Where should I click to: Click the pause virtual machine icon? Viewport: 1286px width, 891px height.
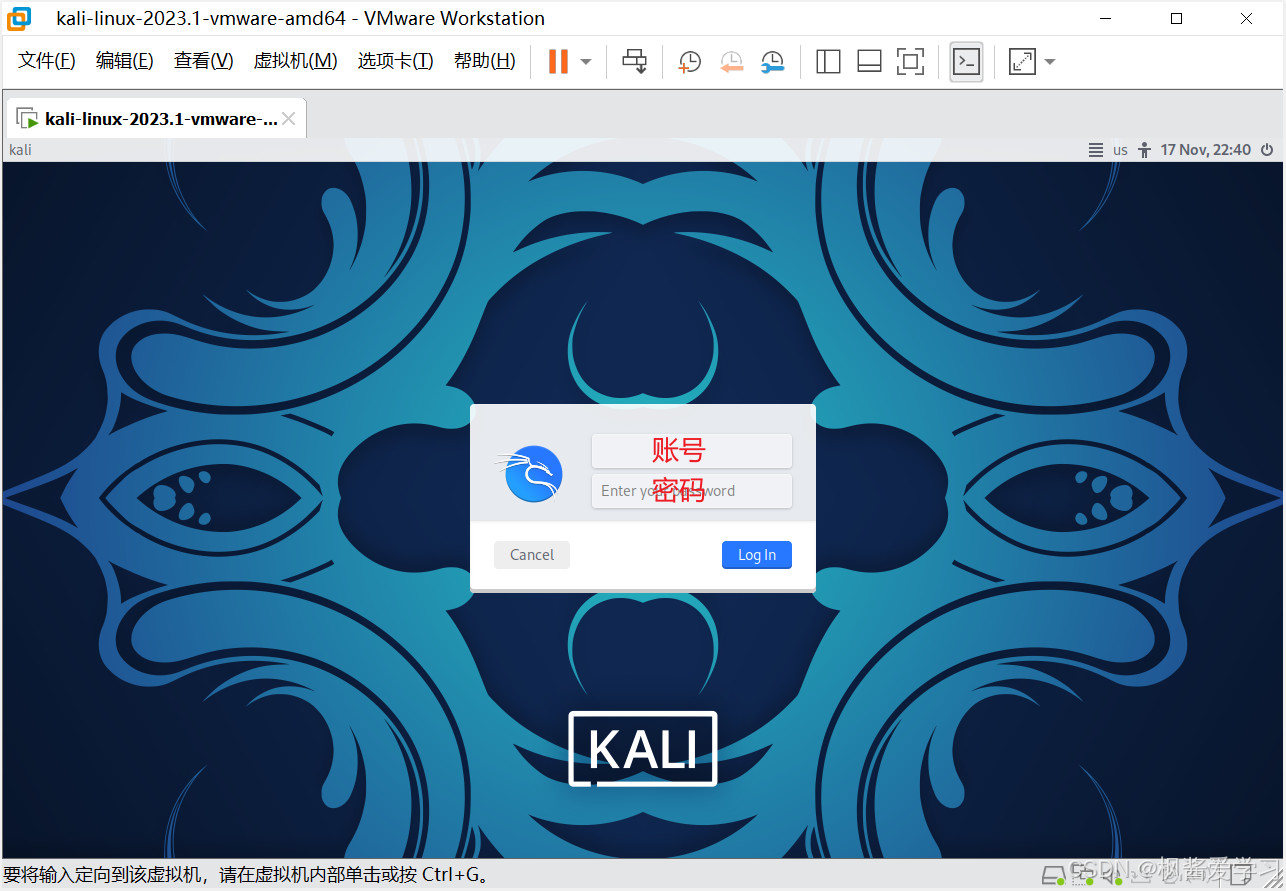click(558, 62)
